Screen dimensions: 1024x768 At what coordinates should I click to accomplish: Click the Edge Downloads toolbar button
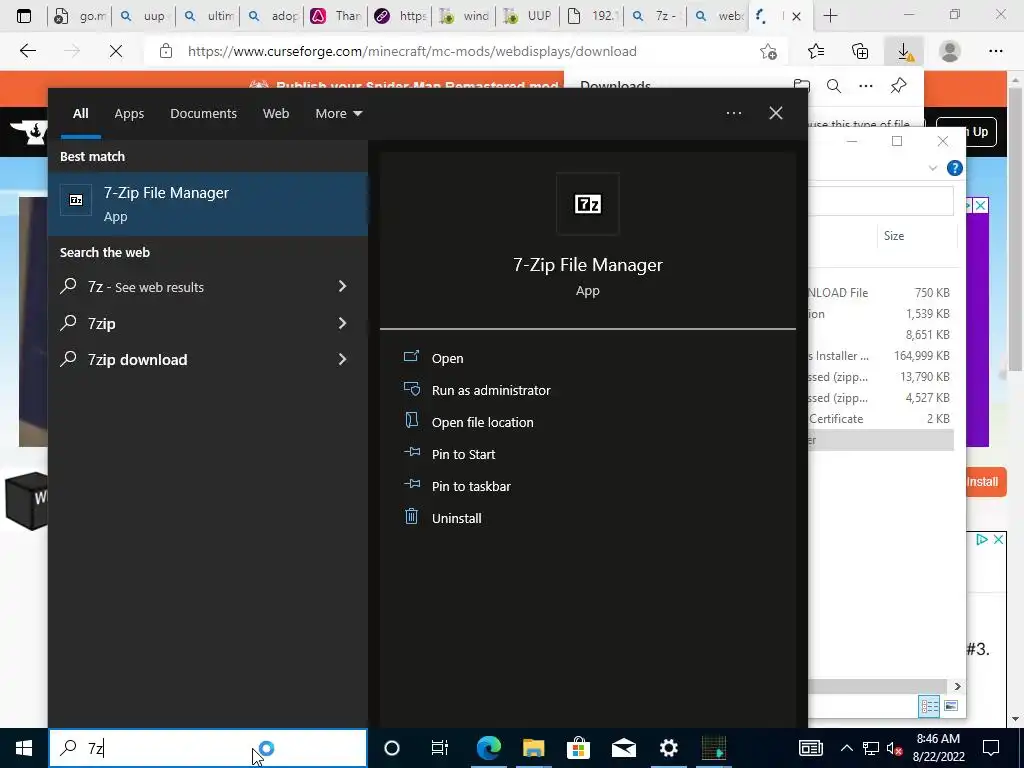click(904, 51)
